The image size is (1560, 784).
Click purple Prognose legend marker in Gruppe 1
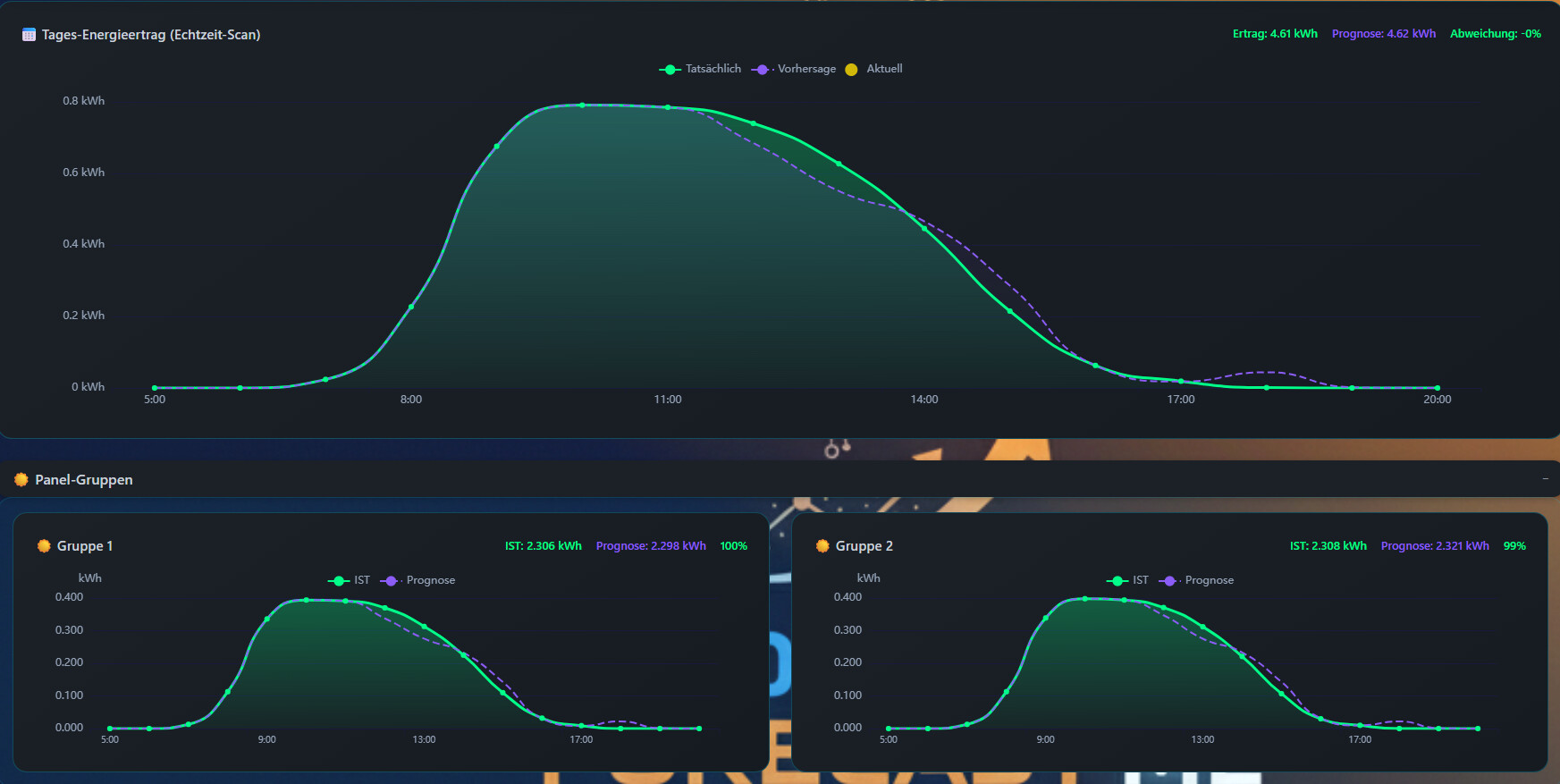(390, 581)
